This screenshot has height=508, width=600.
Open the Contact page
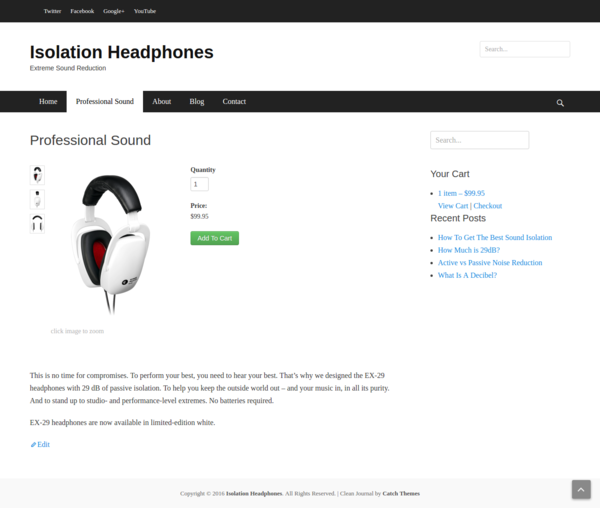coord(234,101)
